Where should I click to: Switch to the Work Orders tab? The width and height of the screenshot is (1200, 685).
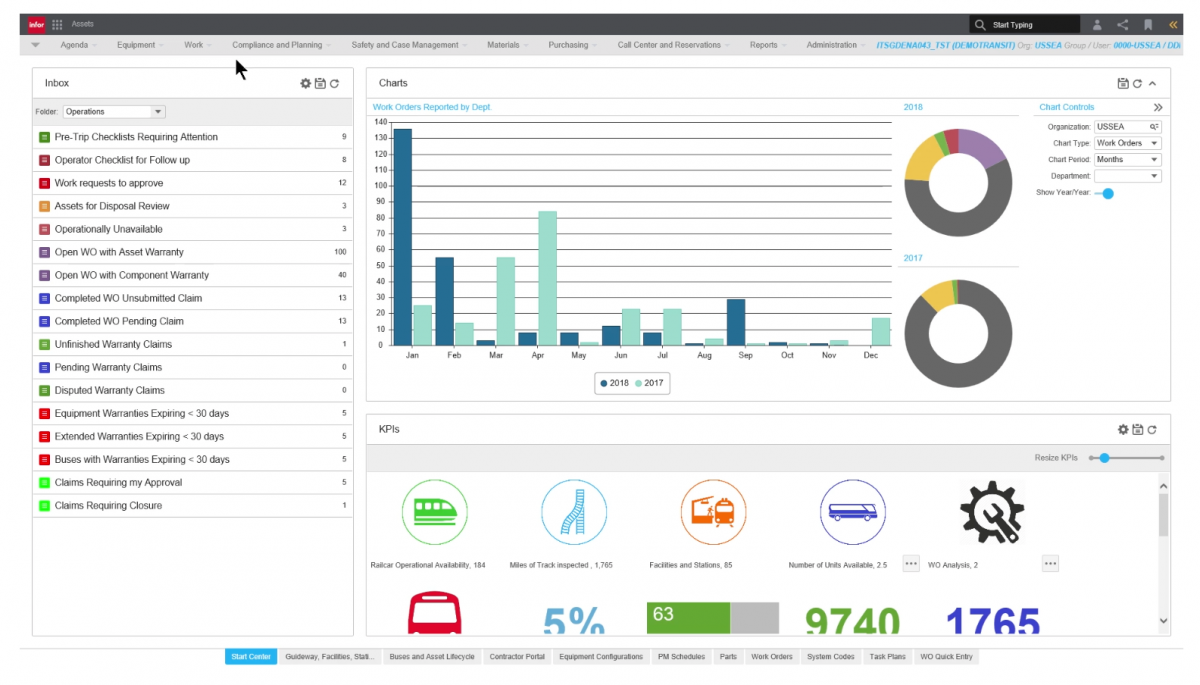tap(771, 657)
